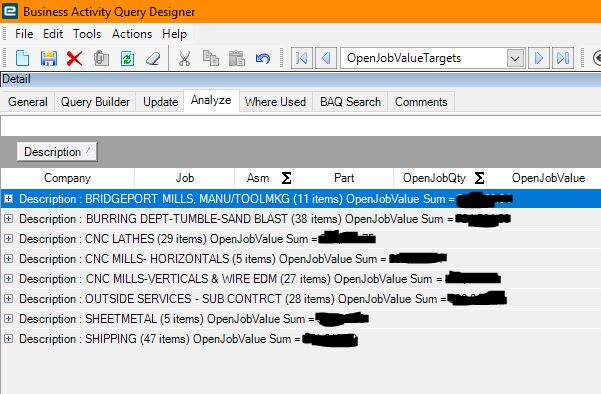Clear the form with the eraser icon
601x394 pixels.
(x=153, y=59)
